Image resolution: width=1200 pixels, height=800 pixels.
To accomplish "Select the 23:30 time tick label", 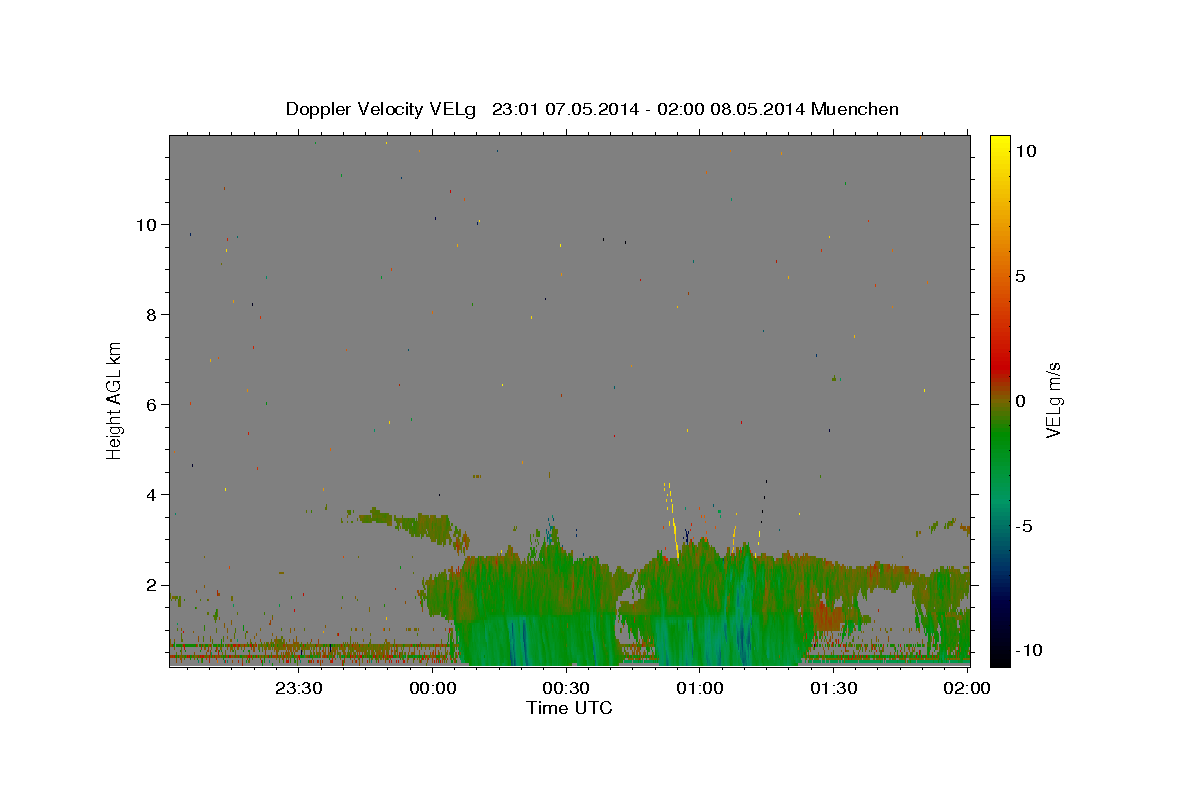I will coord(299,688).
